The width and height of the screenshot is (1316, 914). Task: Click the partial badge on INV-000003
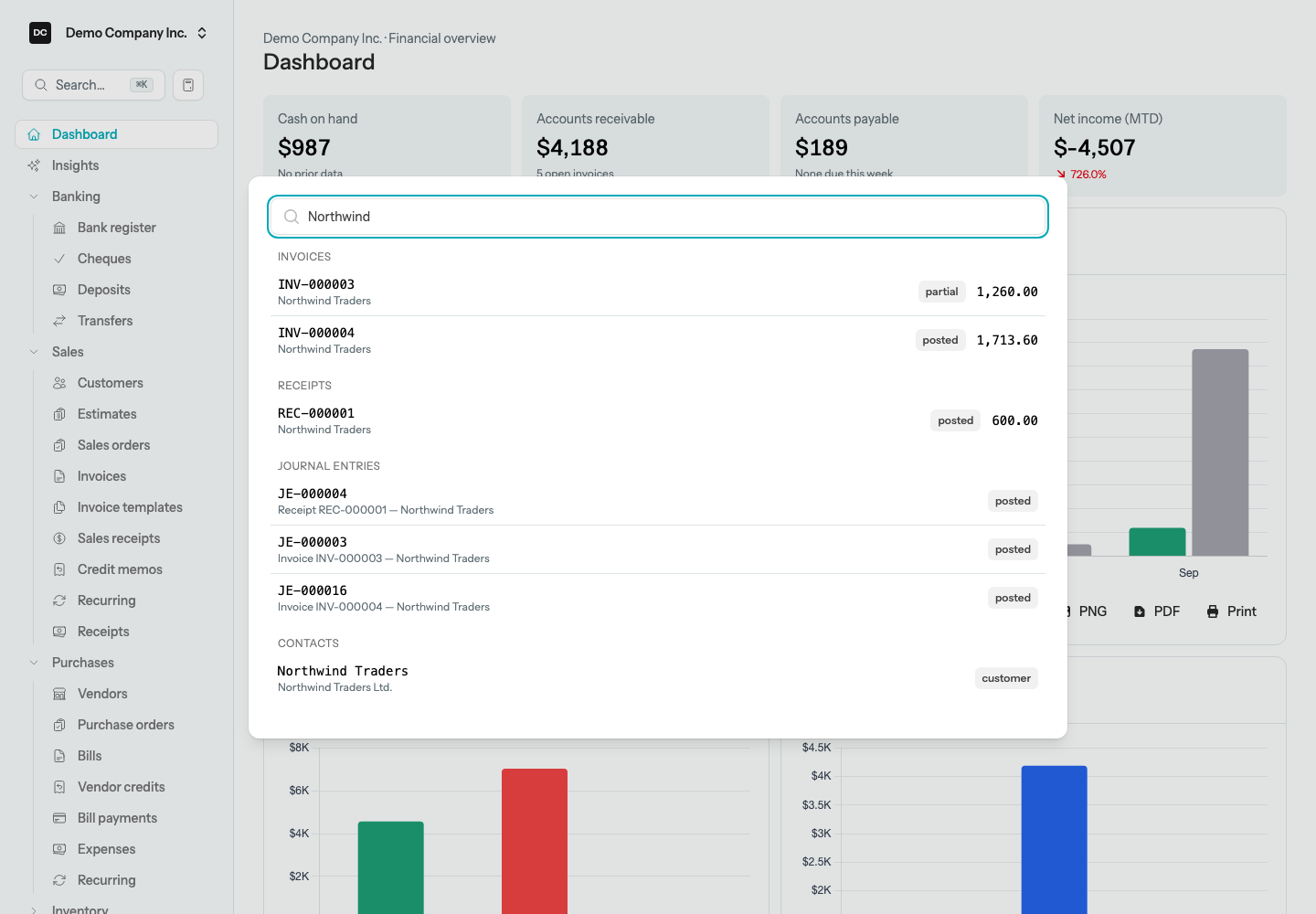pyautogui.click(x=941, y=292)
